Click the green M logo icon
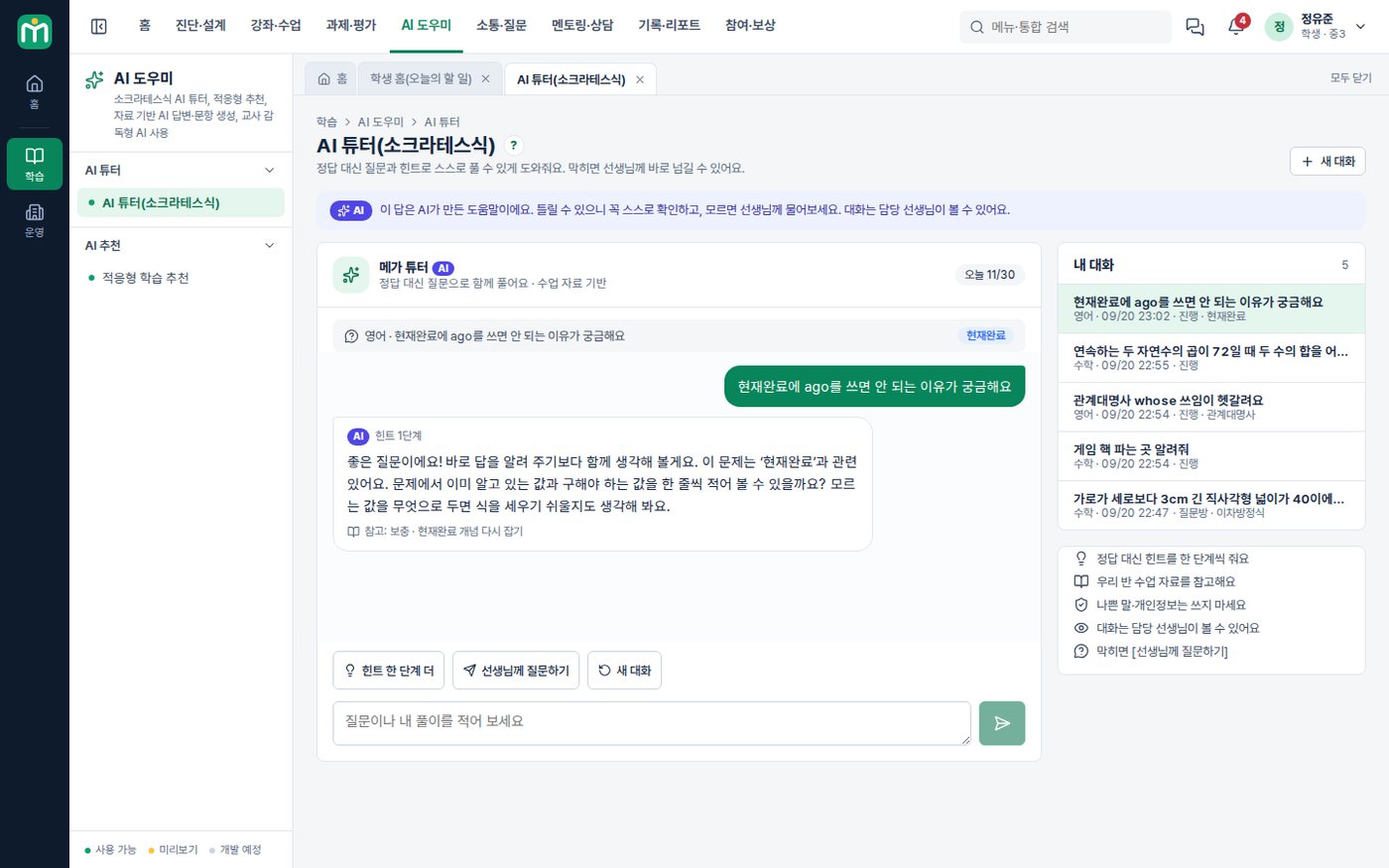The height and width of the screenshot is (868, 1389). [x=35, y=32]
